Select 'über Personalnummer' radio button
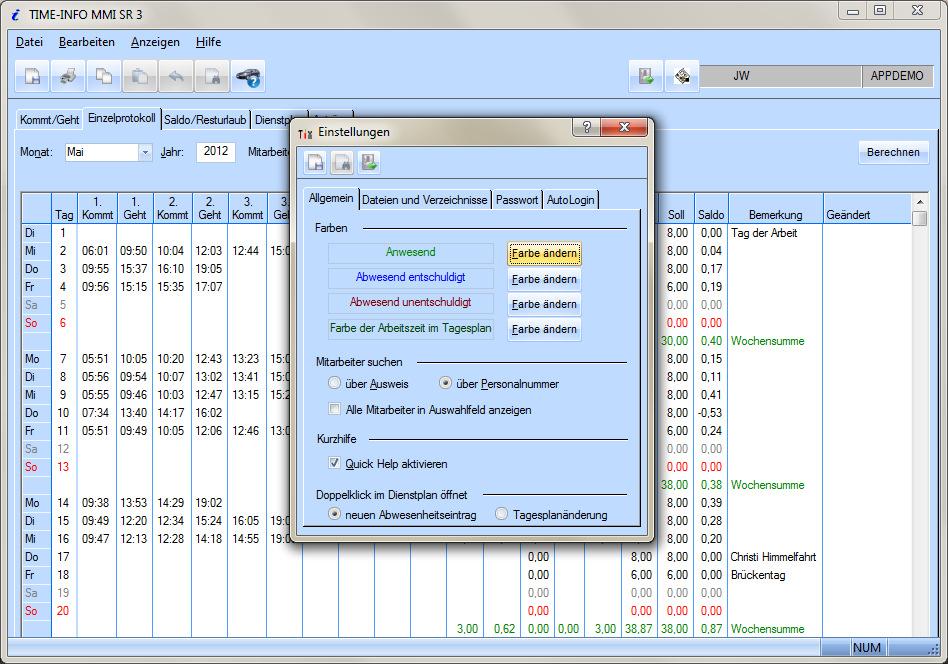Image resolution: width=948 pixels, height=664 pixels. coord(446,383)
